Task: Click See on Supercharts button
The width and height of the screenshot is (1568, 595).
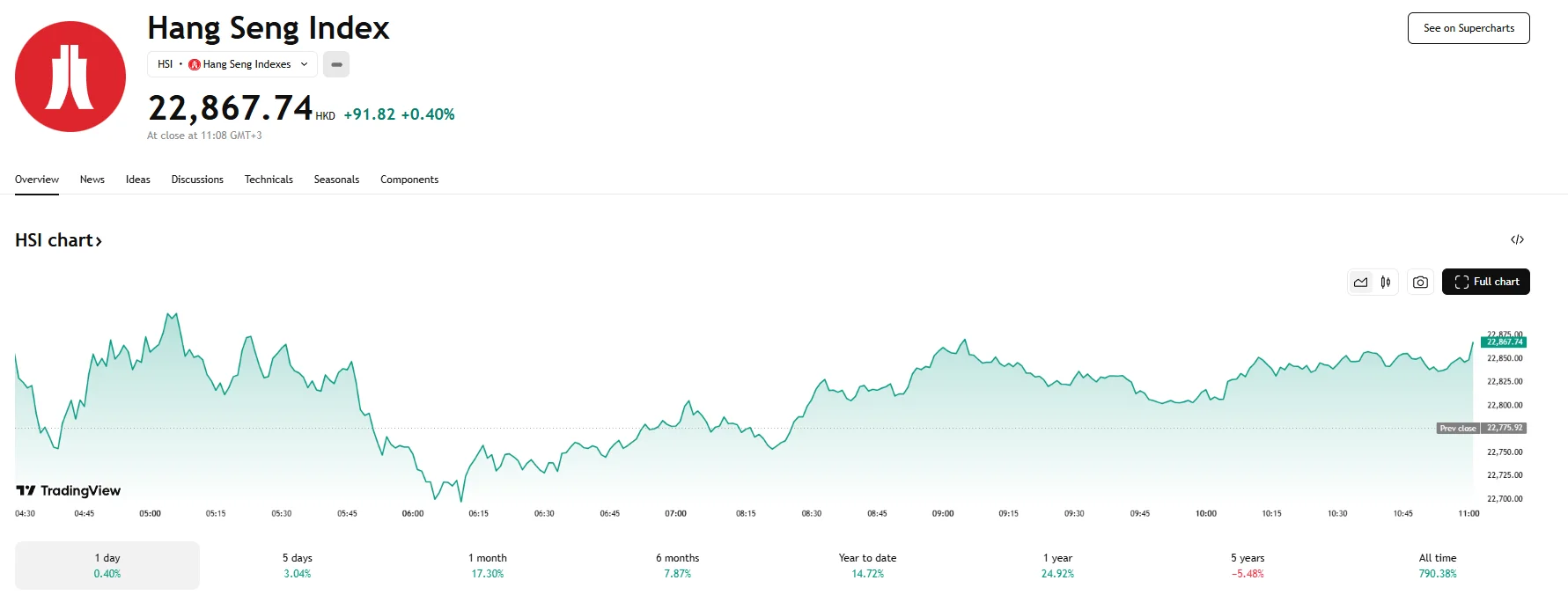Action: (1469, 28)
